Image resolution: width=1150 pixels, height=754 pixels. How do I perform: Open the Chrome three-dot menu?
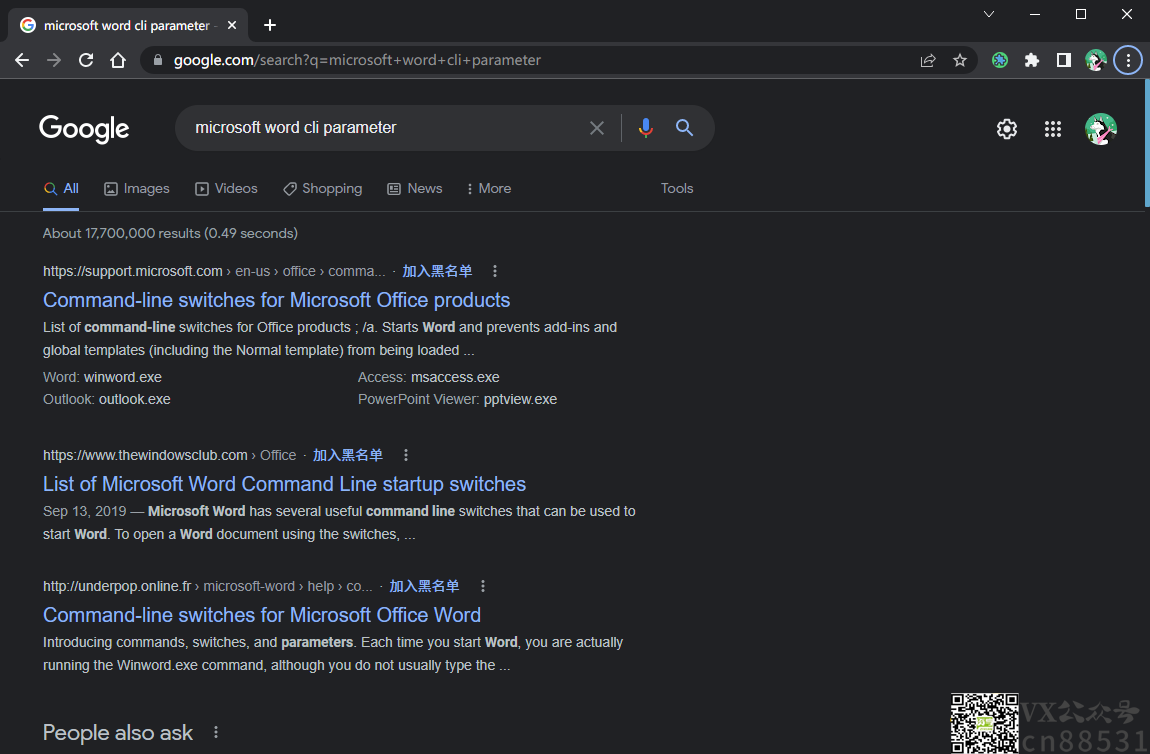pyautogui.click(x=1128, y=60)
